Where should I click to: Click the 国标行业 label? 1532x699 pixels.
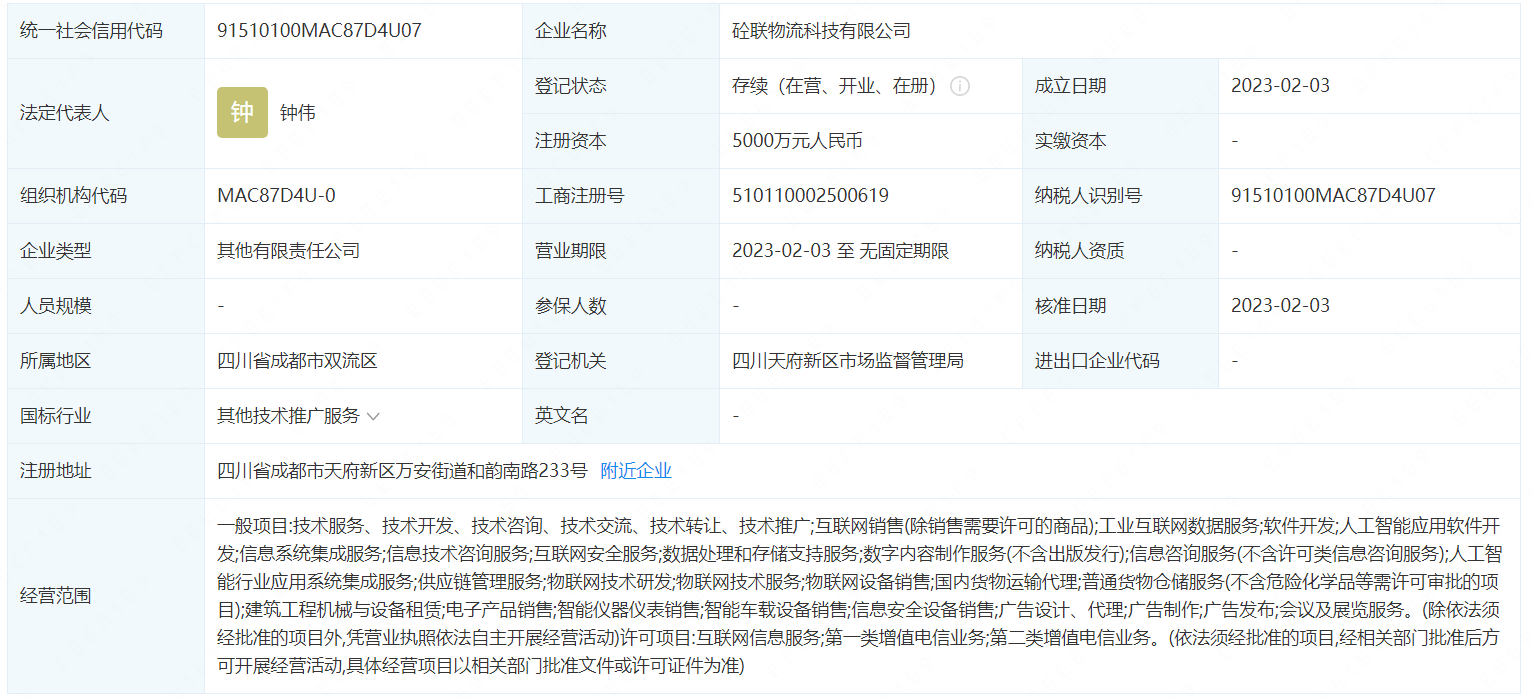click(x=56, y=416)
